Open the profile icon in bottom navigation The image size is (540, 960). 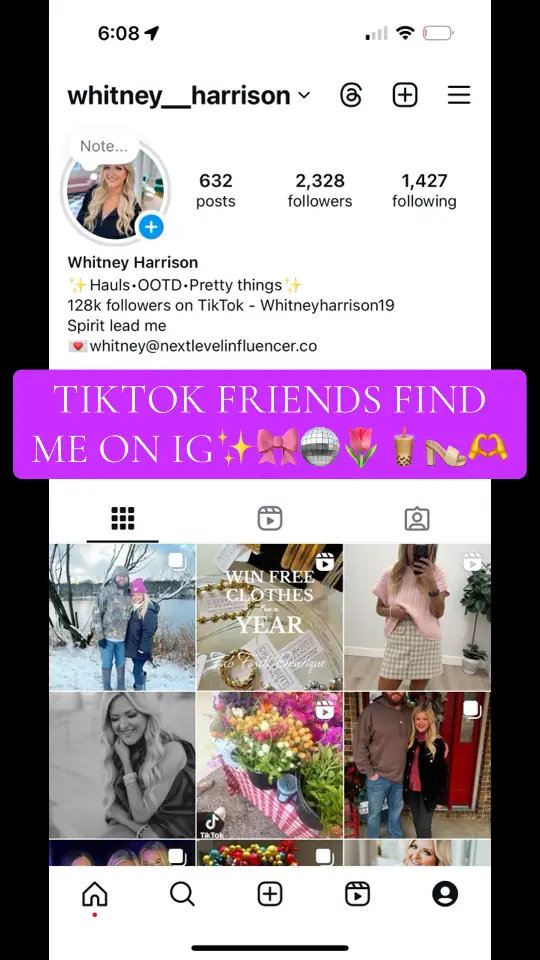[x=445, y=894]
